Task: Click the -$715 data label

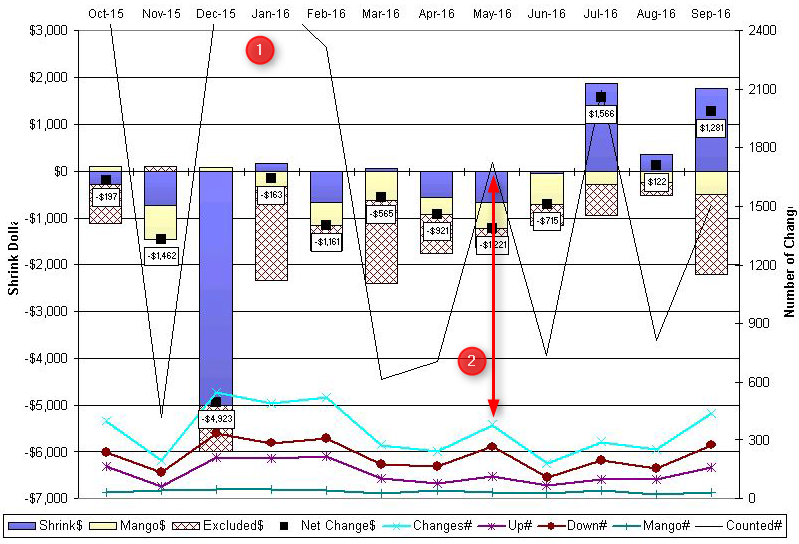Action: [x=547, y=221]
